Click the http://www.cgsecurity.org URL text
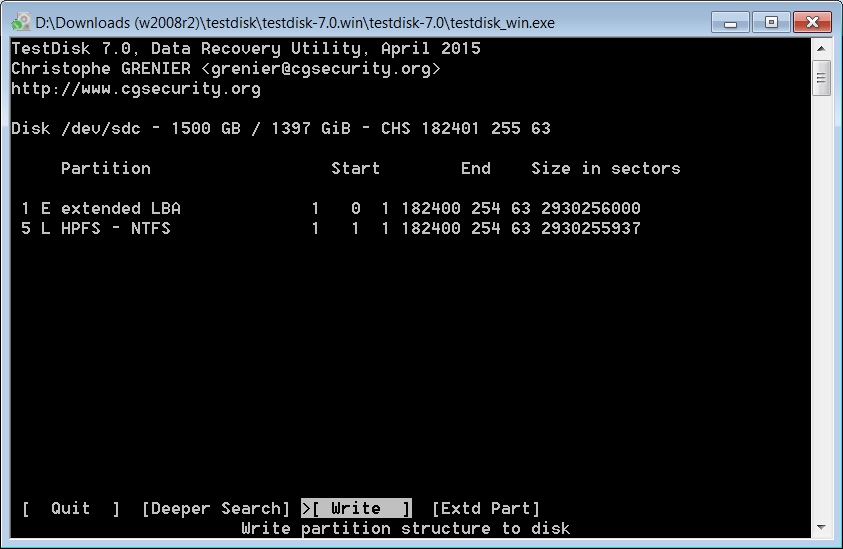 click(135, 88)
